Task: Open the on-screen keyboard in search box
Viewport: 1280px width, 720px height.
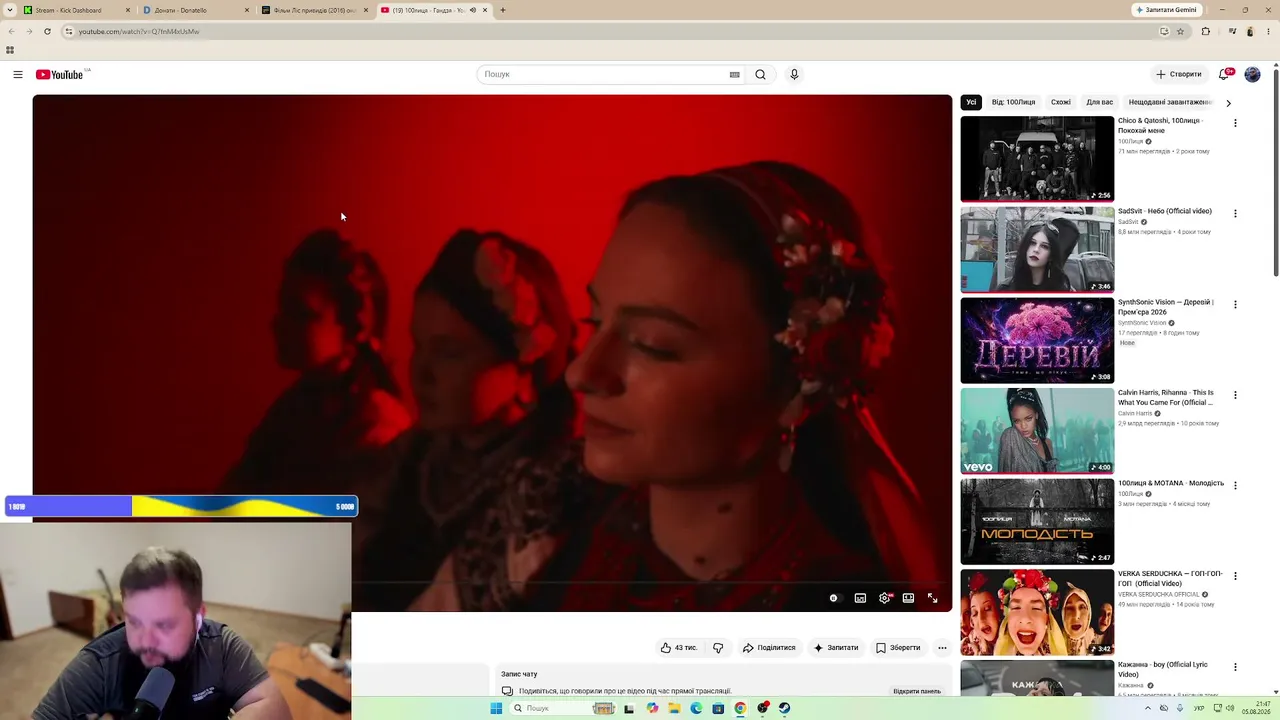Action: (734, 74)
